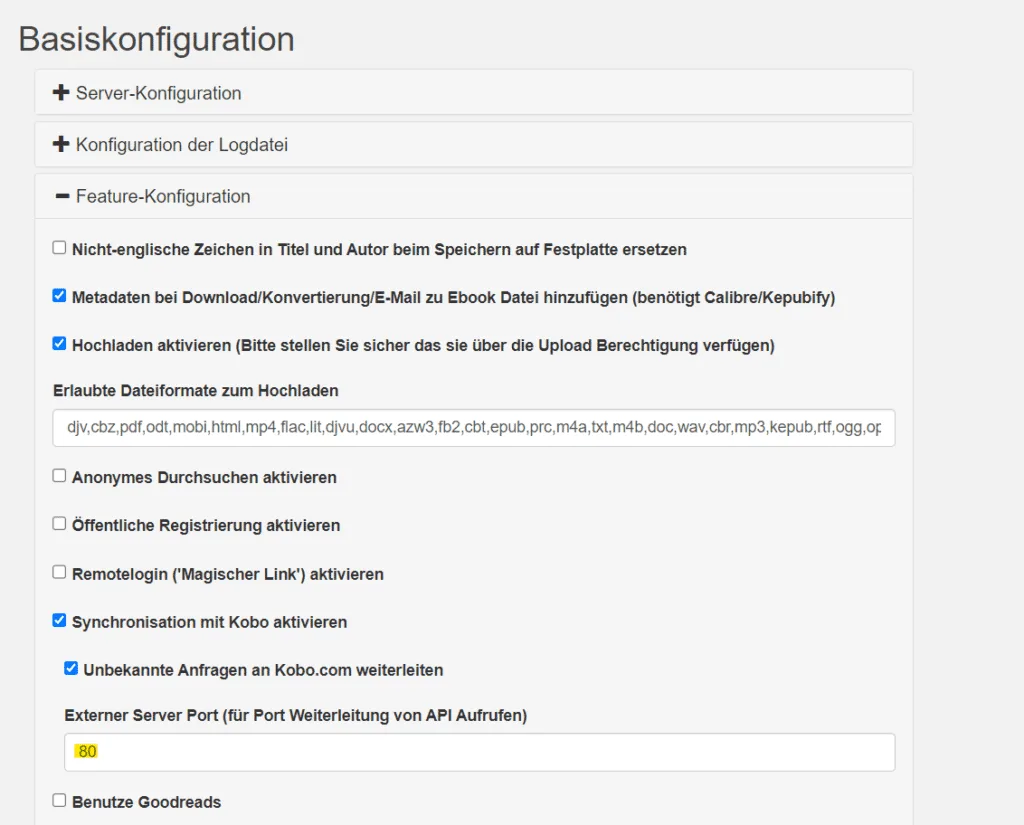Disable Hochladen aktivieren checkbox
The image size is (1024, 825).
pyautogui.click(x=59, y=344)
